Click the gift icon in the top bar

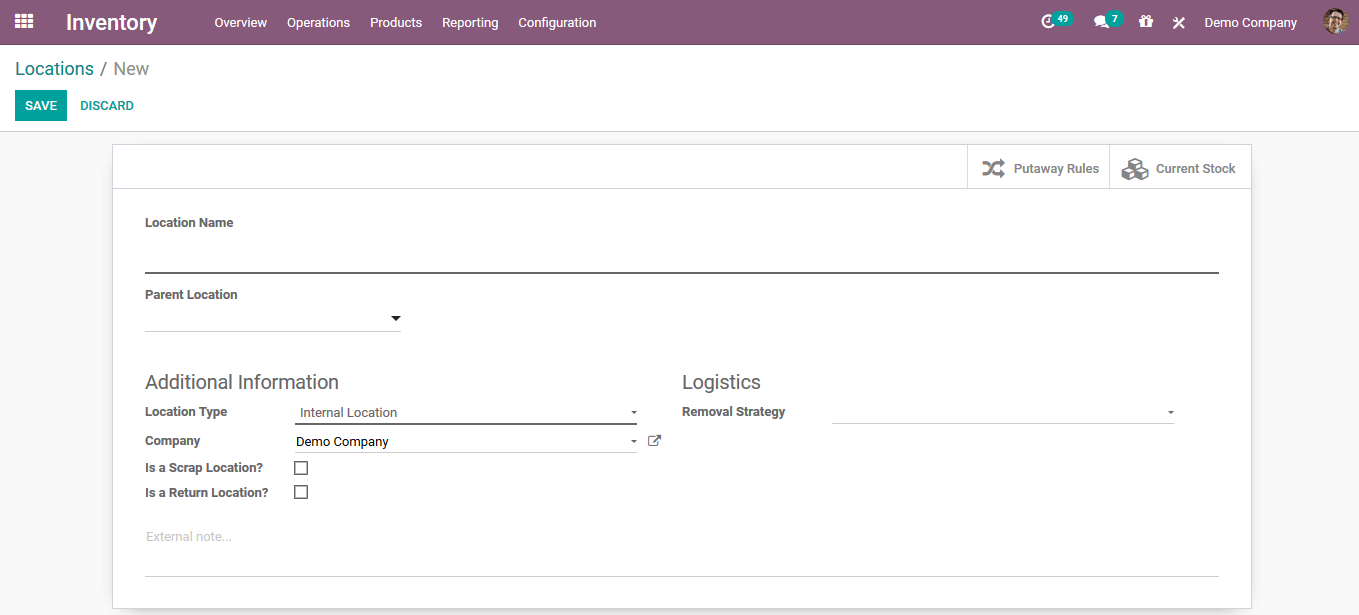(x=1146, y=21)
